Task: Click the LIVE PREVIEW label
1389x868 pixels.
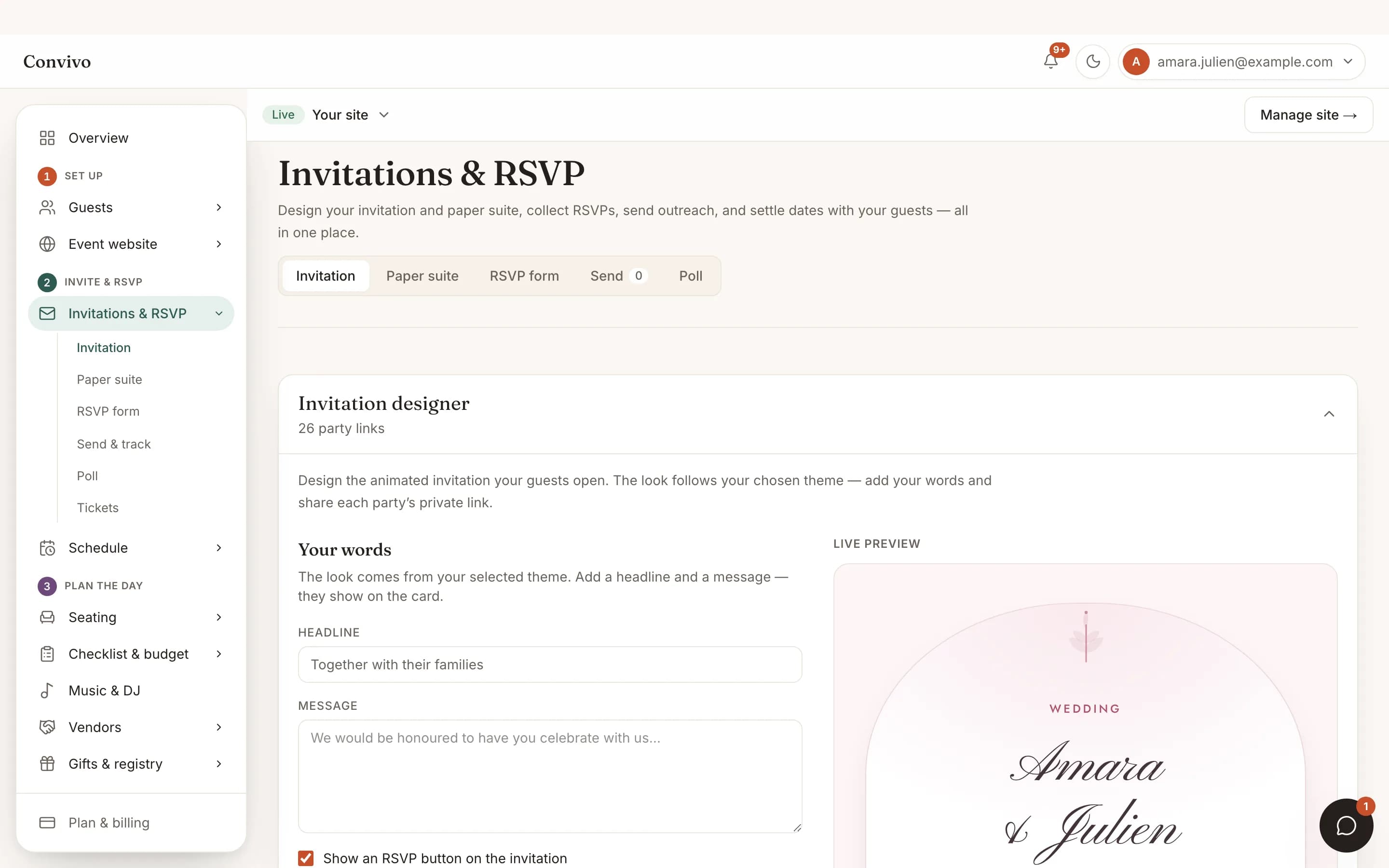Action: click(x=876, y=543)
